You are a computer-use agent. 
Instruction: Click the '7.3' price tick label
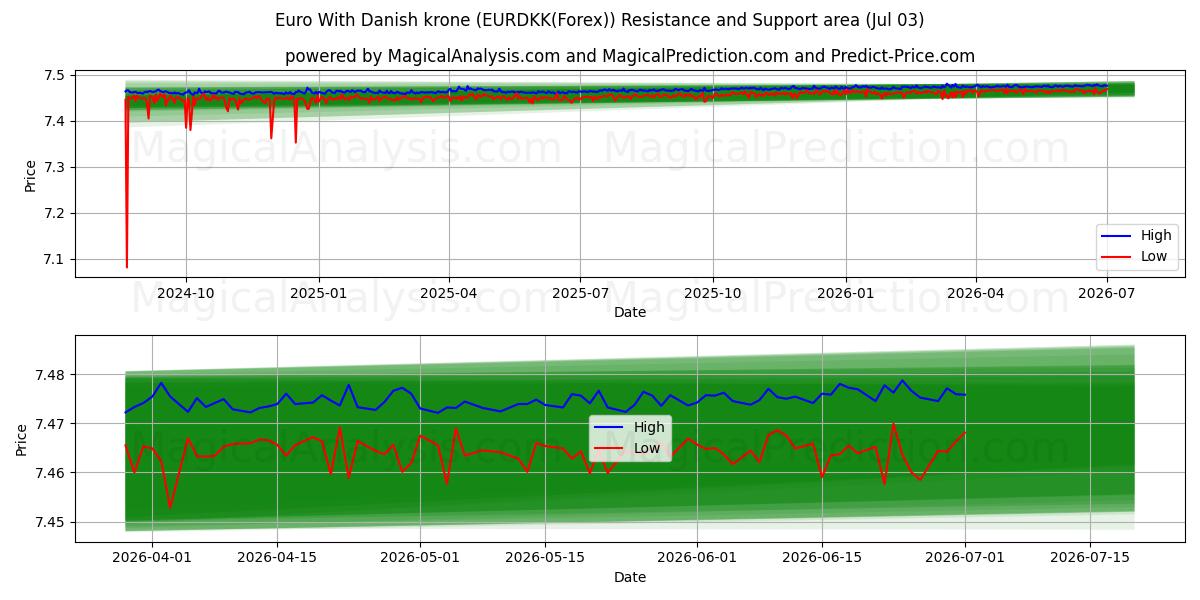tap(56, 167)
